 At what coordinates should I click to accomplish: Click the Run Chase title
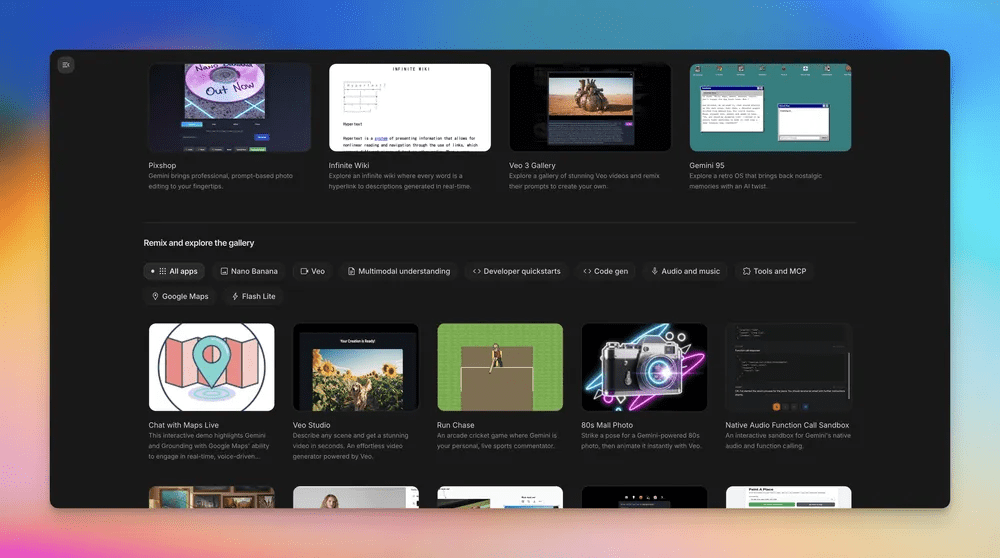pos(456,425)
